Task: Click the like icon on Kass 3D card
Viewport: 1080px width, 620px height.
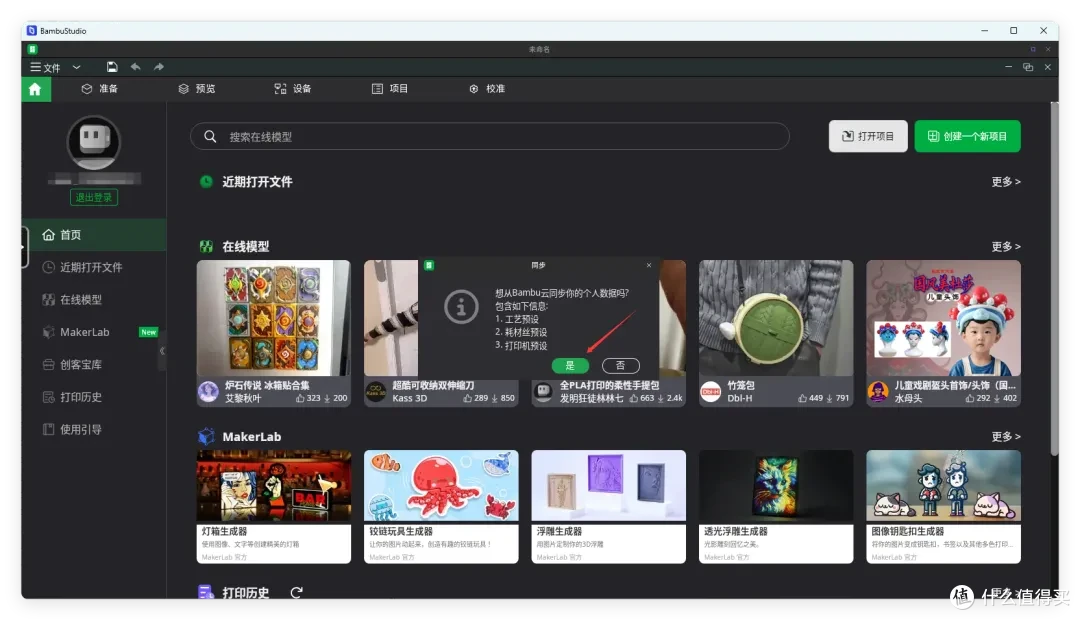Action: [468, 398]
